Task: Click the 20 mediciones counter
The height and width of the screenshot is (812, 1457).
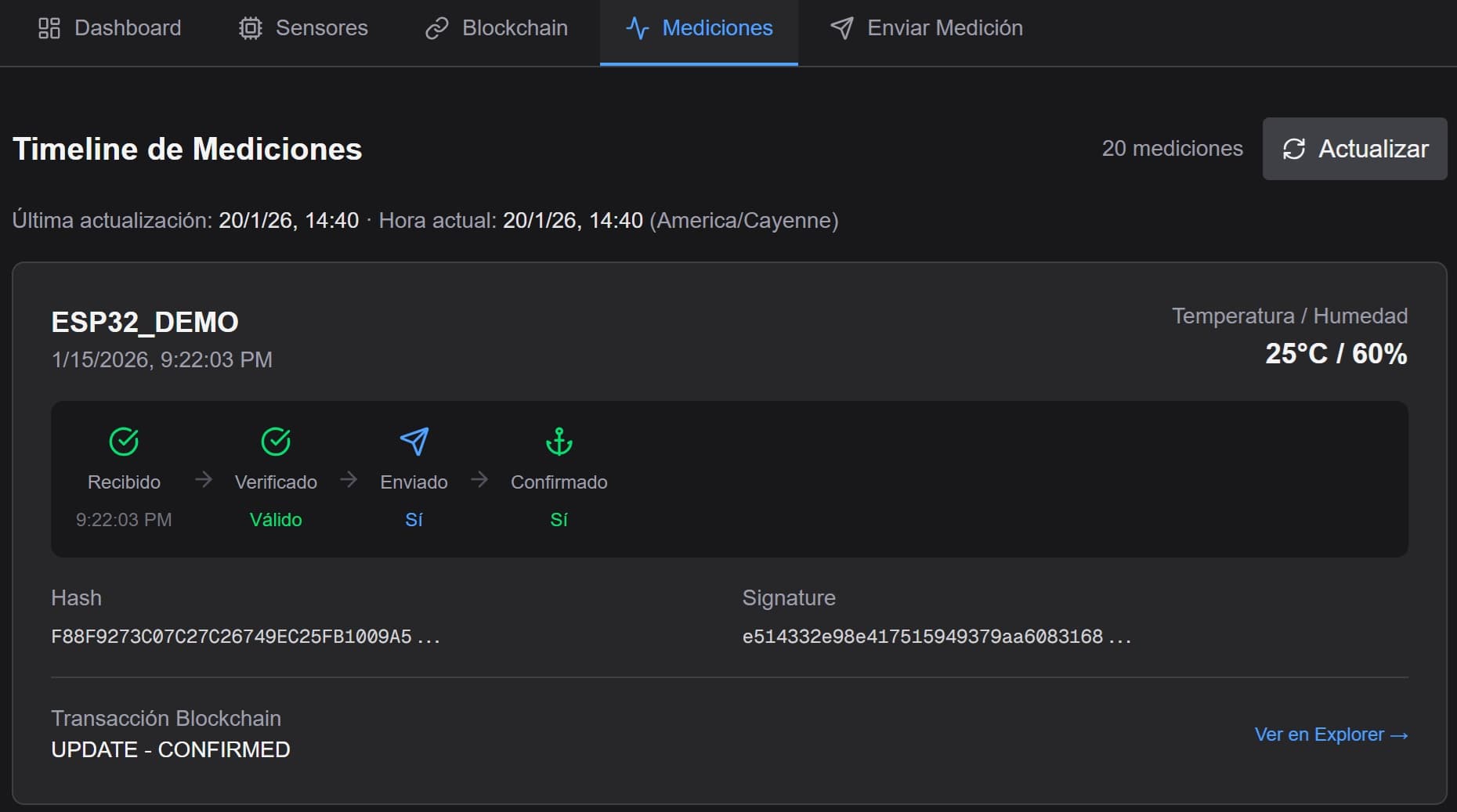Action: click(1172, 149)
